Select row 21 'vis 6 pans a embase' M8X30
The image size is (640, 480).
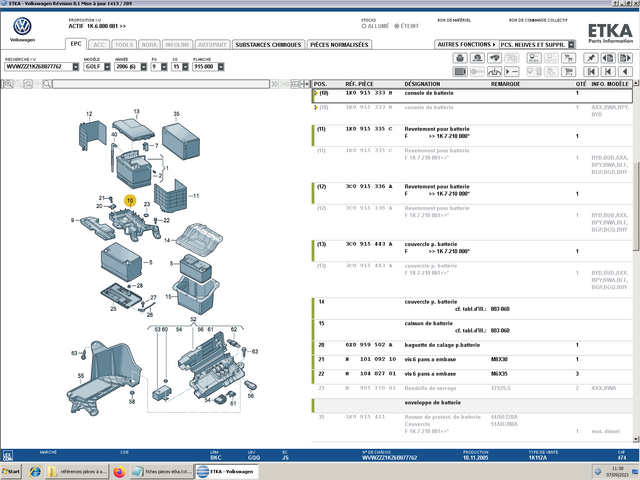[472, 362]
